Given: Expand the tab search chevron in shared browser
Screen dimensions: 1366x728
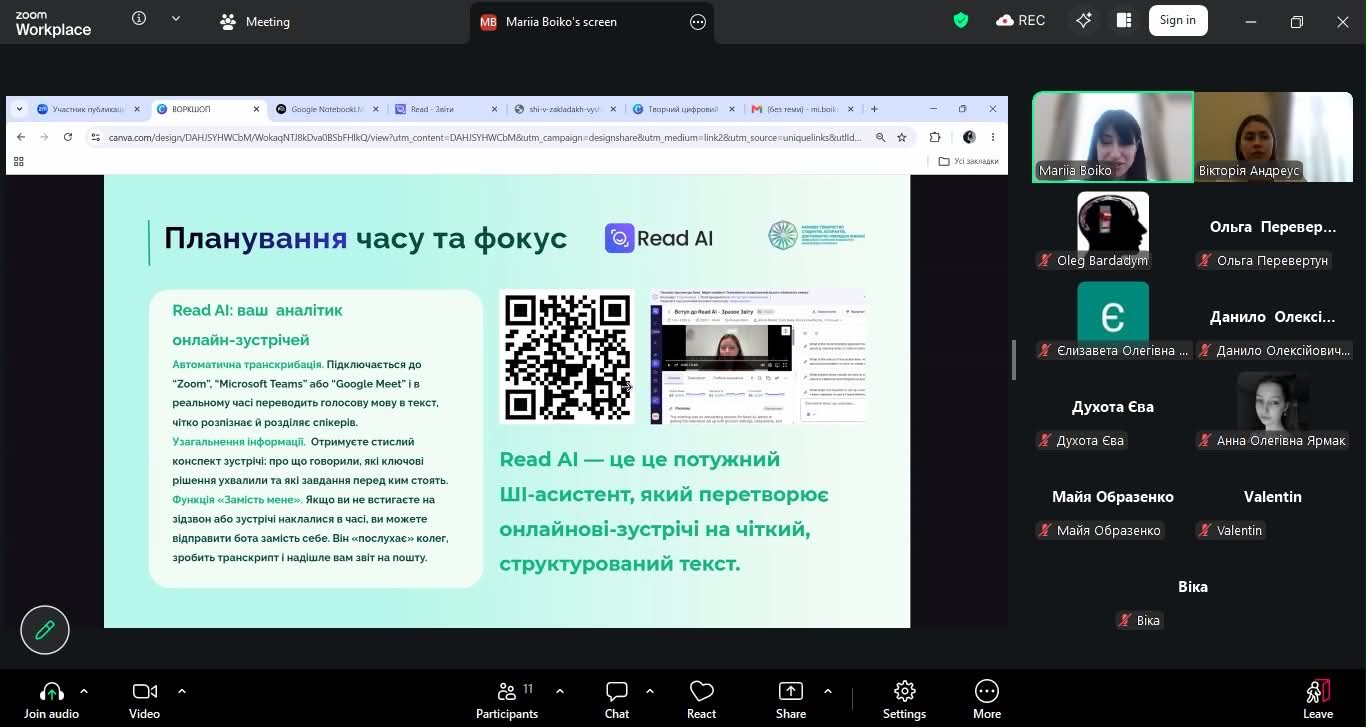Looking at the screenshot, I should (21, 109).
